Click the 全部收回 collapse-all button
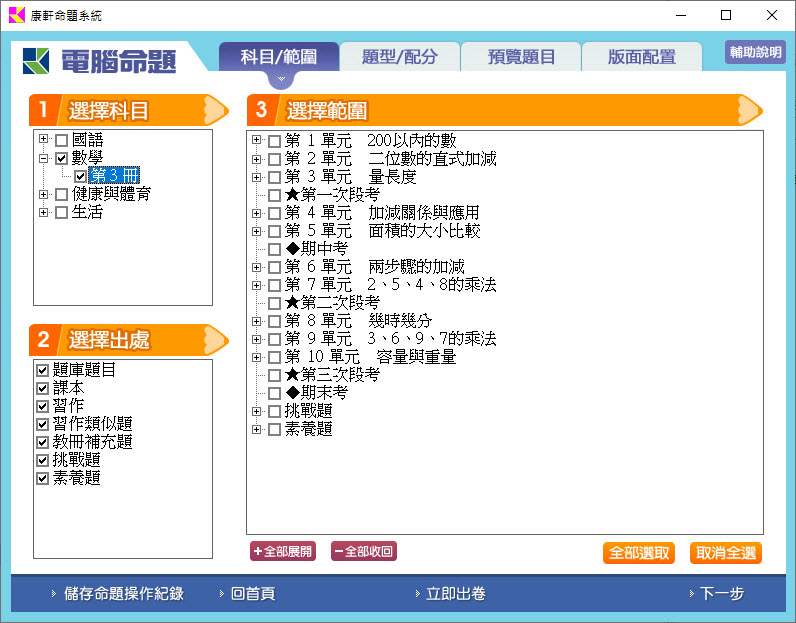 (364, 551)
